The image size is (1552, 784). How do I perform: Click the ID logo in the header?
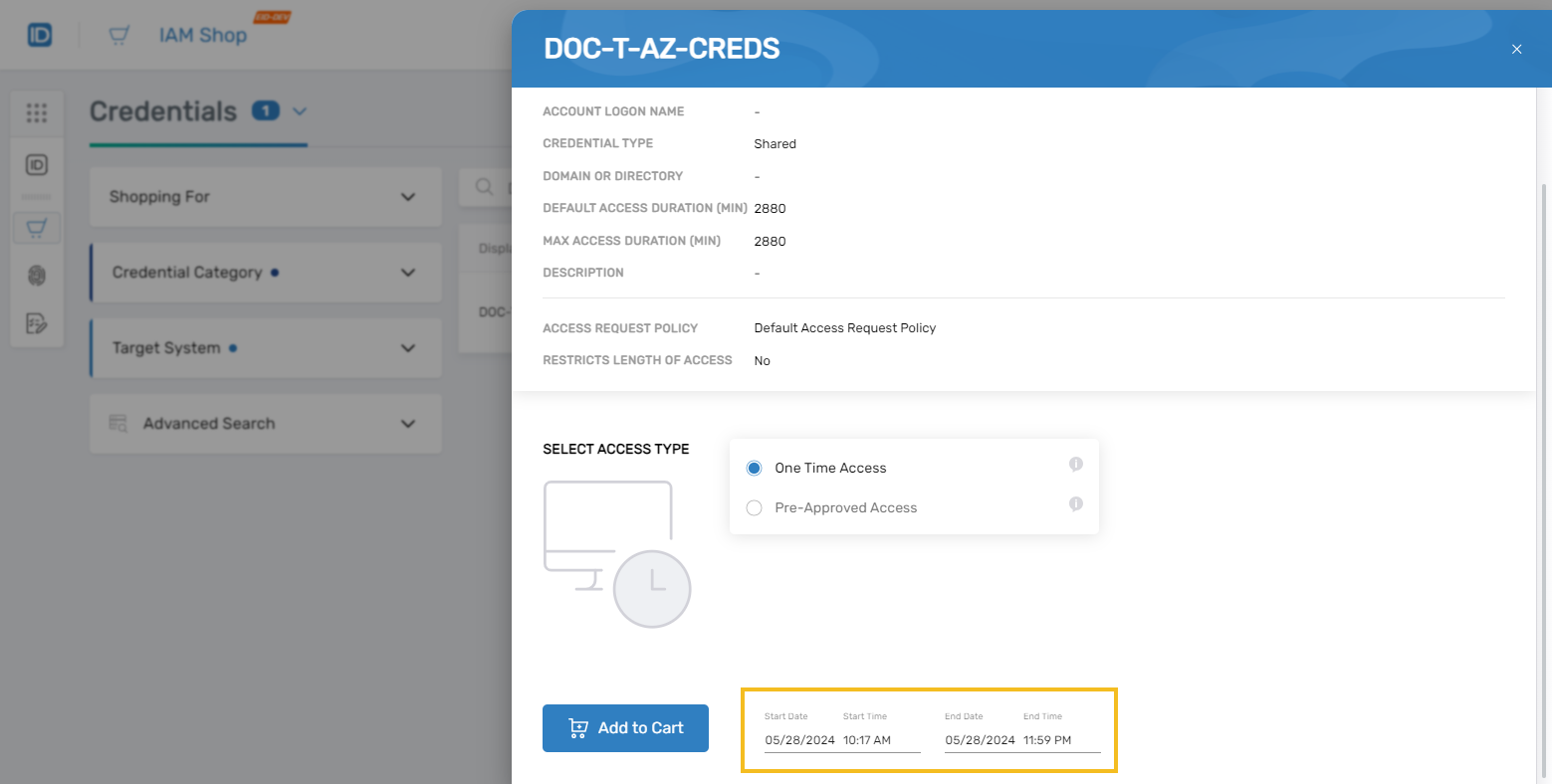[40, 35]
